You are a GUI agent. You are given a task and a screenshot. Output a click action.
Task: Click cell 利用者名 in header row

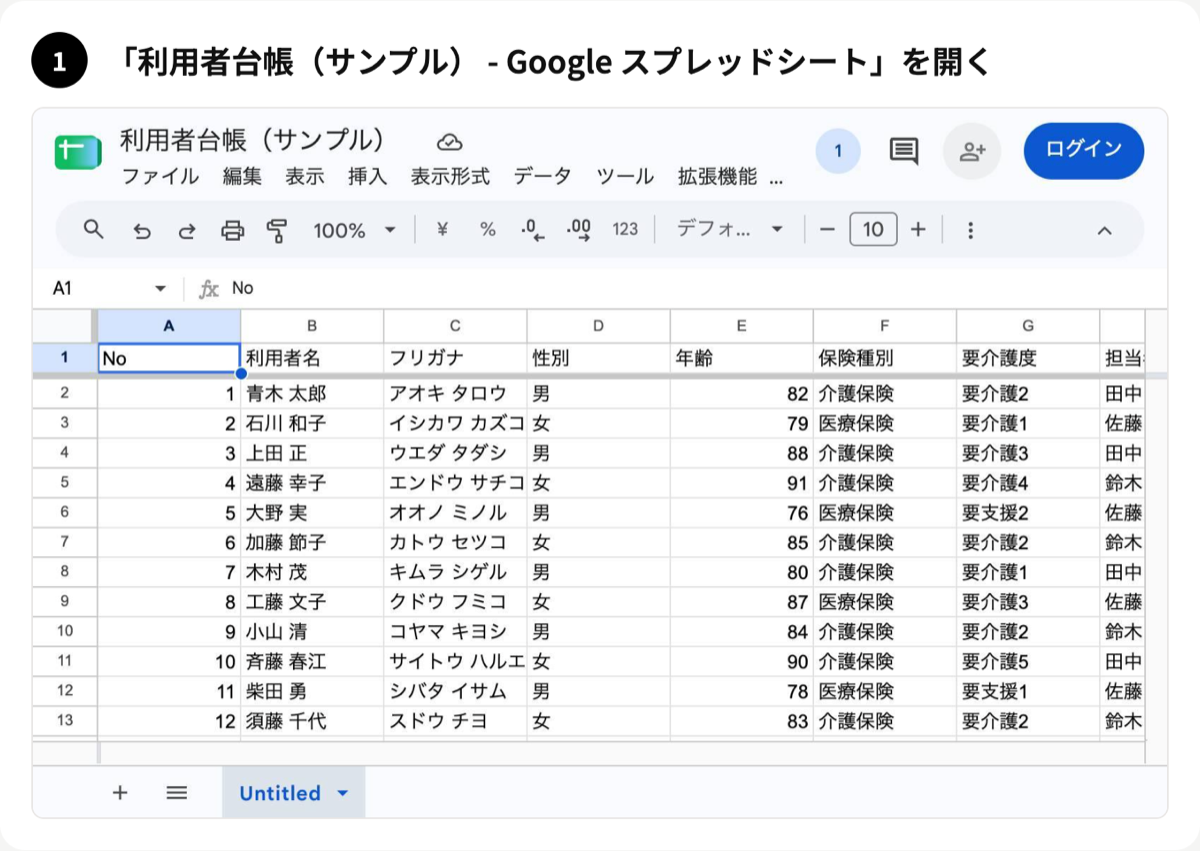tap(312, 357)
